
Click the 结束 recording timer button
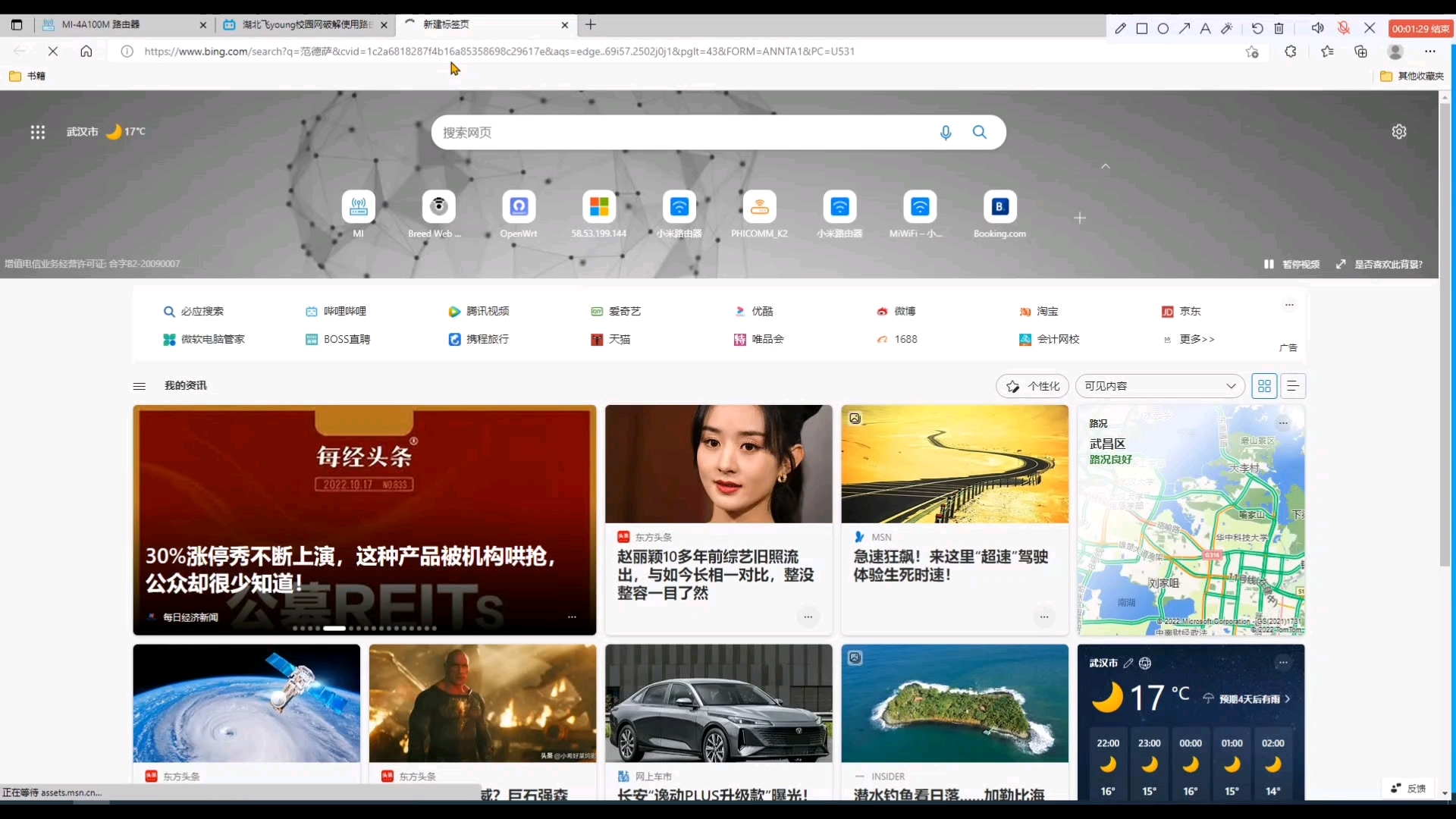coord(1420,29)
